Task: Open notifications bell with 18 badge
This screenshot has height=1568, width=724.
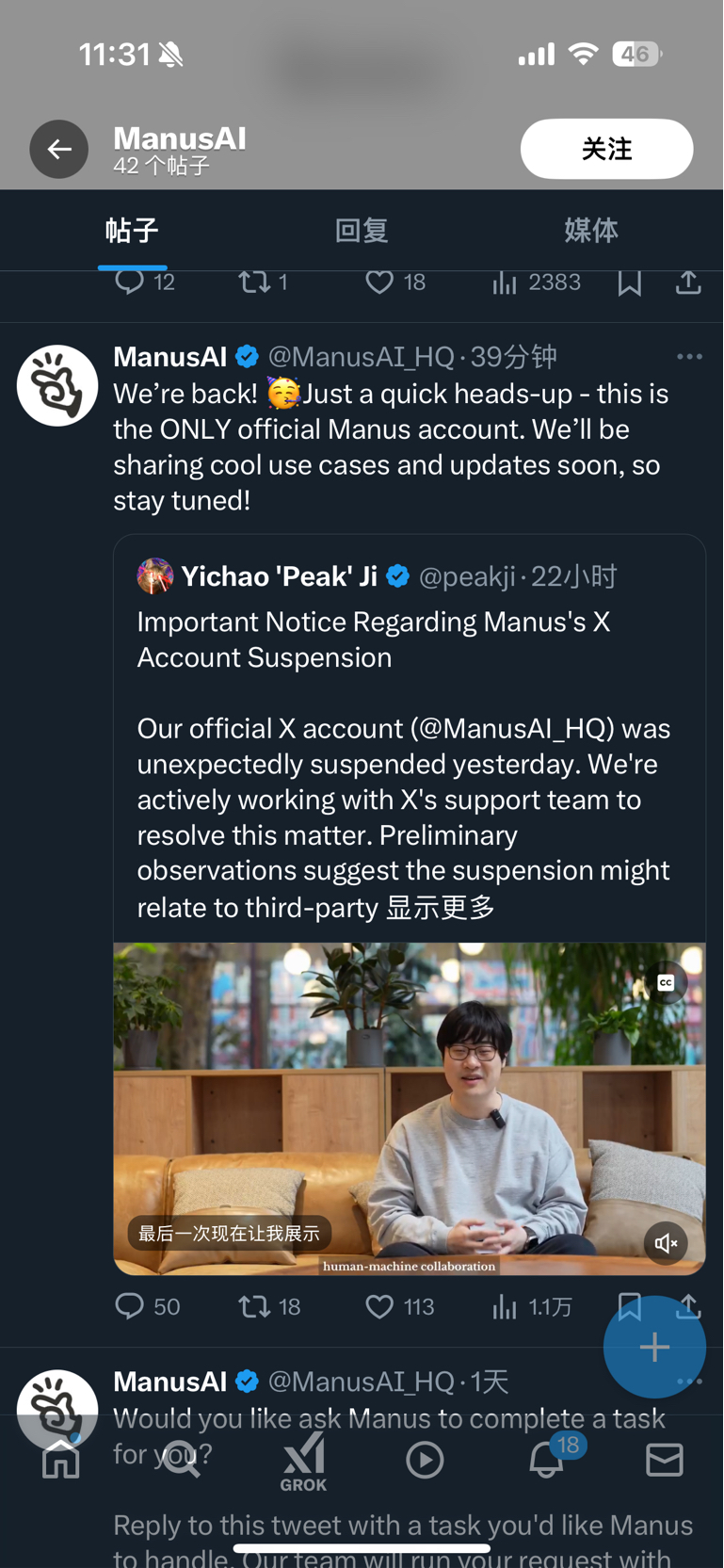Action: [x=547, y=1461]
